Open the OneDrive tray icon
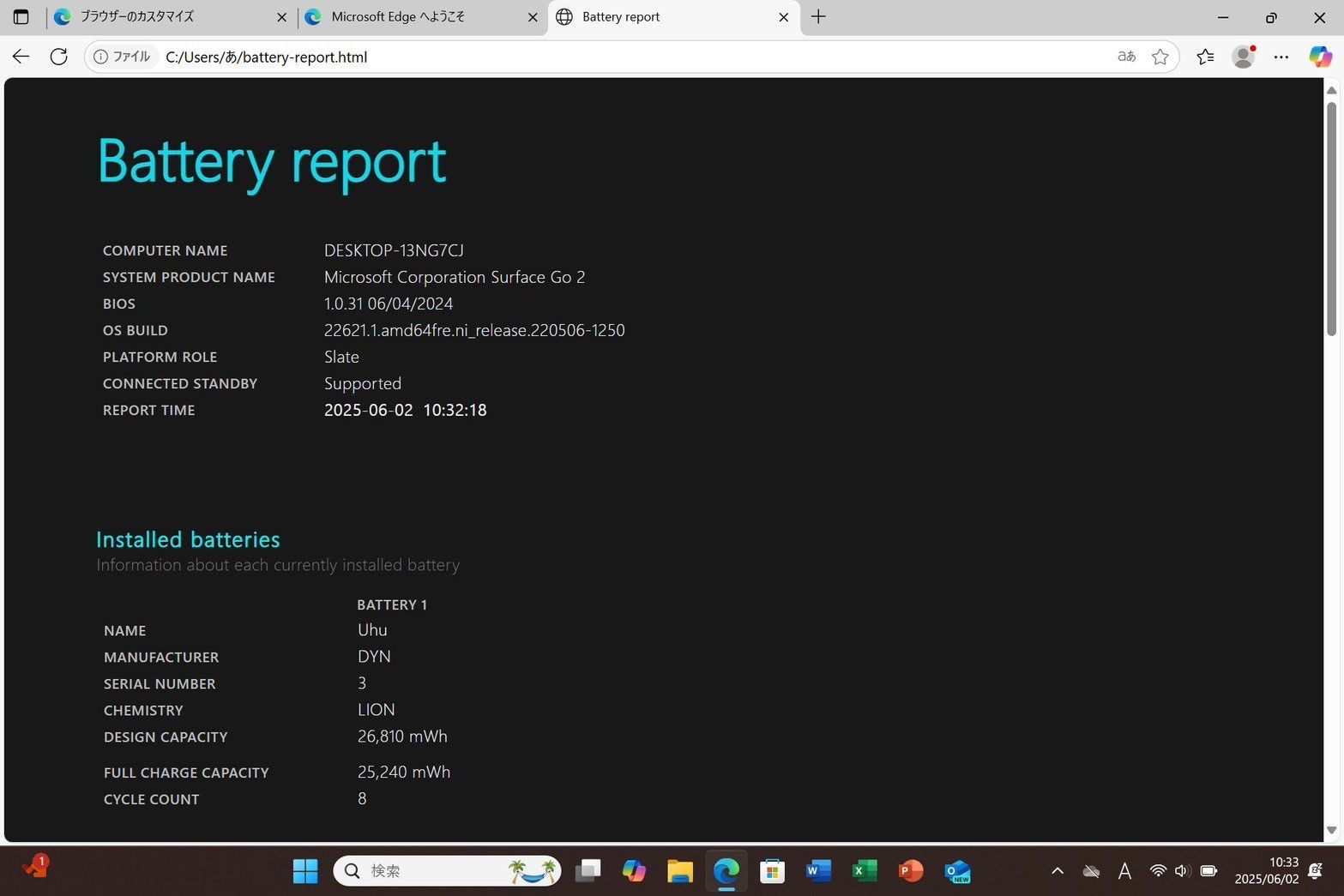This screenshot has height=896, width=1344. click(x=1091, y=871)
